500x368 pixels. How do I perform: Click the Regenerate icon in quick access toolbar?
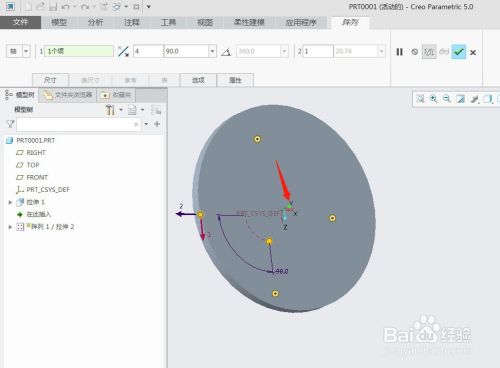104,7
